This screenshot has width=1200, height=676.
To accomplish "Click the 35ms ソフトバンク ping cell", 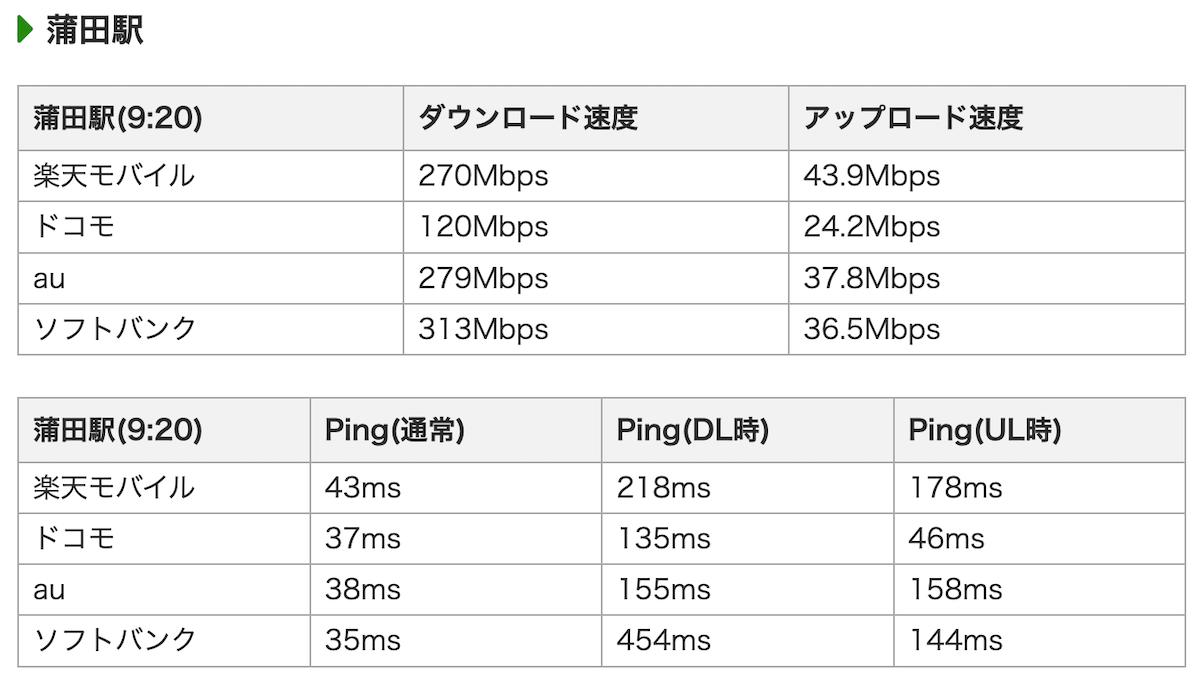I will pos(362,640).
